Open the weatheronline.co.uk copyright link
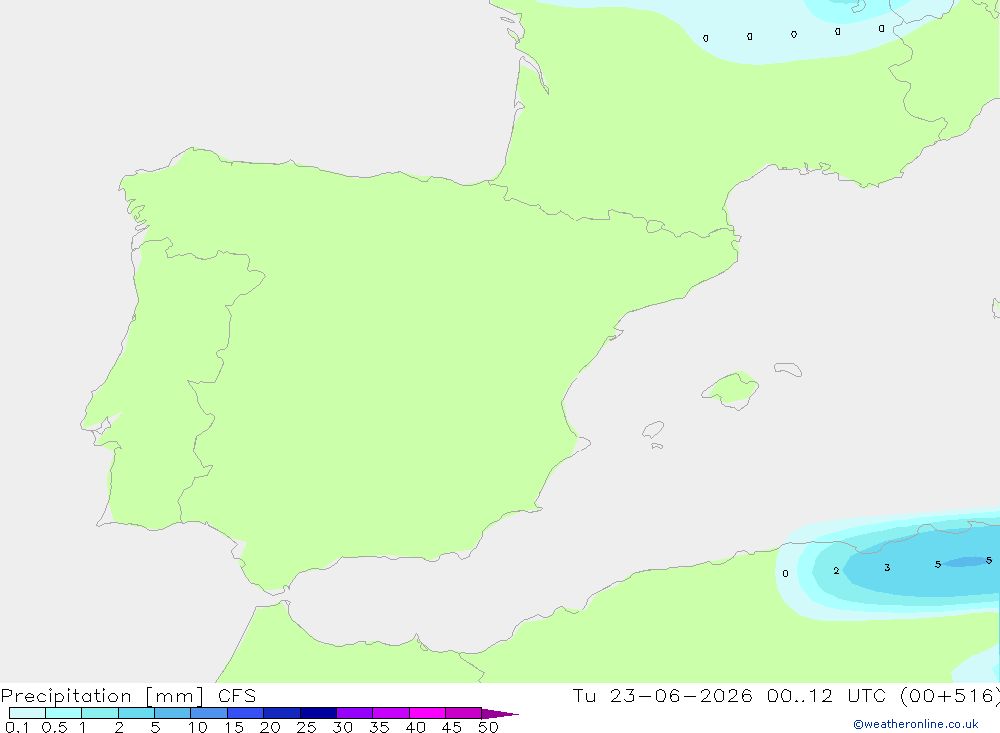The image size is (1000, 733). (916, 724)
